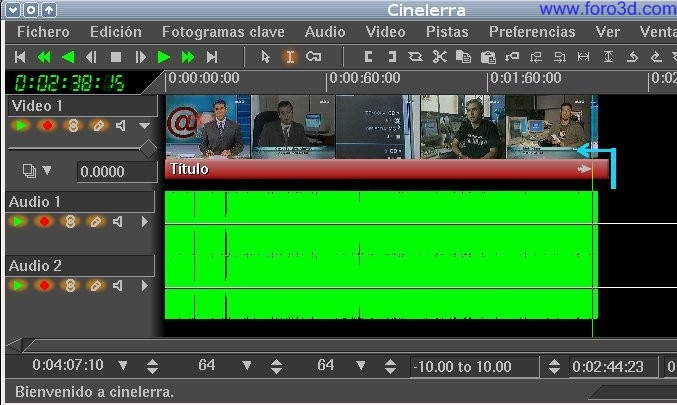The height and width of the screenshot is (405, 677).
Task: Click the Título effect bar on Video 1
Action: pos(387,169)
